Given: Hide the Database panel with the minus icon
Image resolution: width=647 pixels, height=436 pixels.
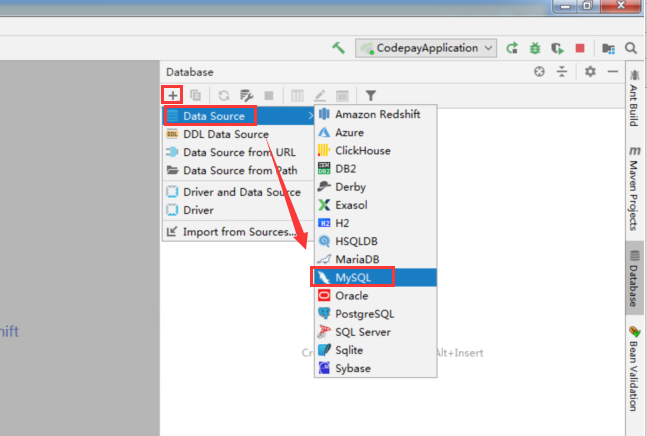Looking at the screenshot, I should [x=613, y=72].
